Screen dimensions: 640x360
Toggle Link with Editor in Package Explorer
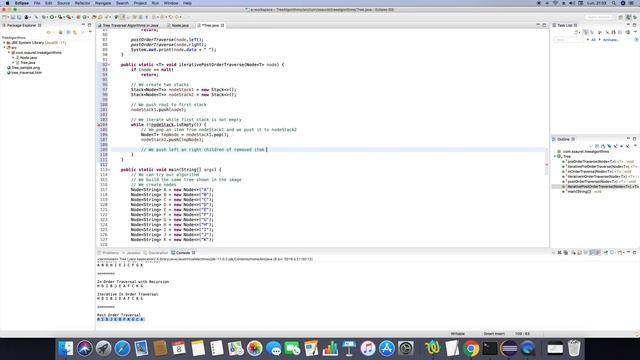[x=75, y=32]
